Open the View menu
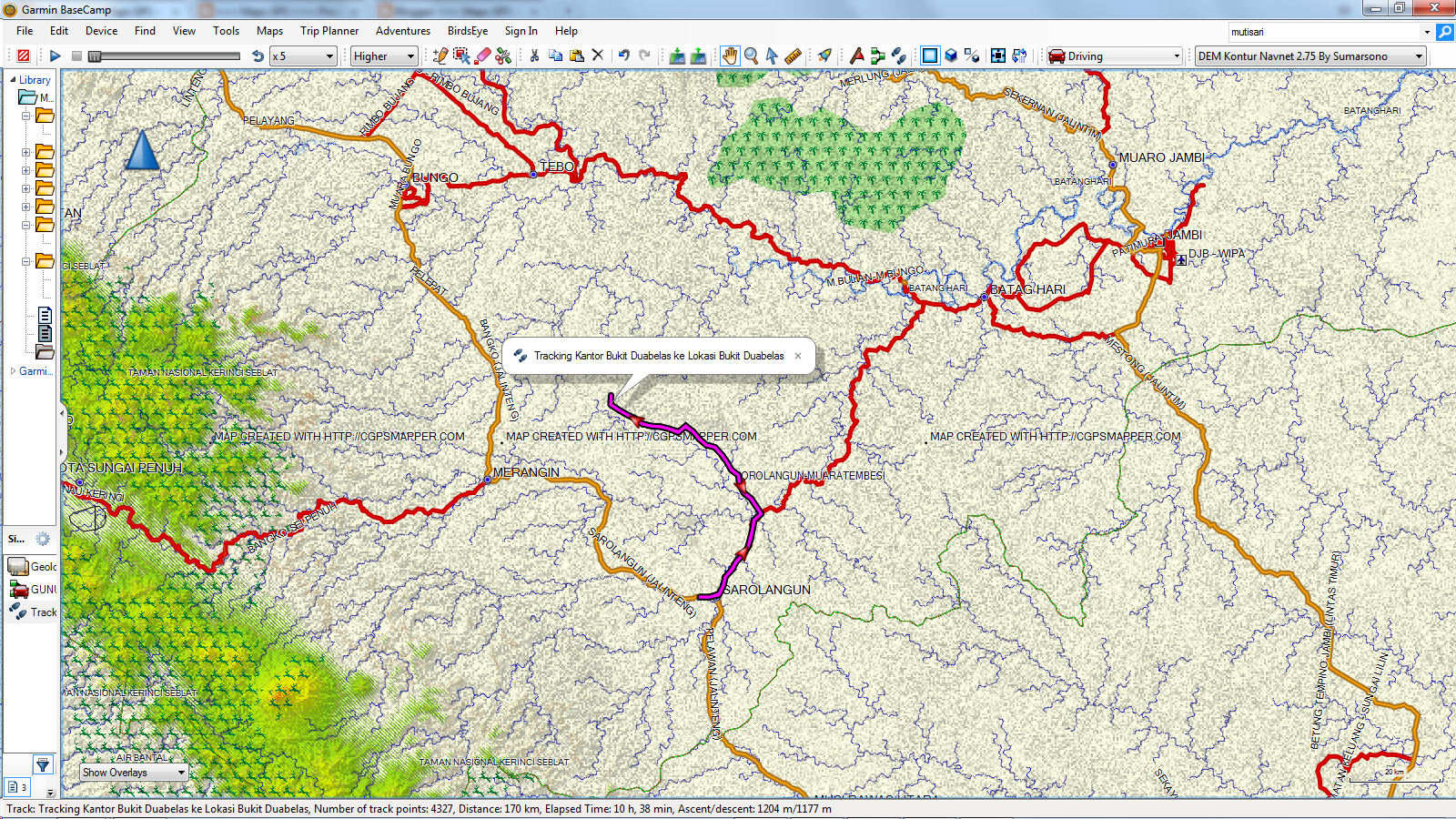Image resolution: width=1456 pixels, height=819 pixels. pos(184,31)
